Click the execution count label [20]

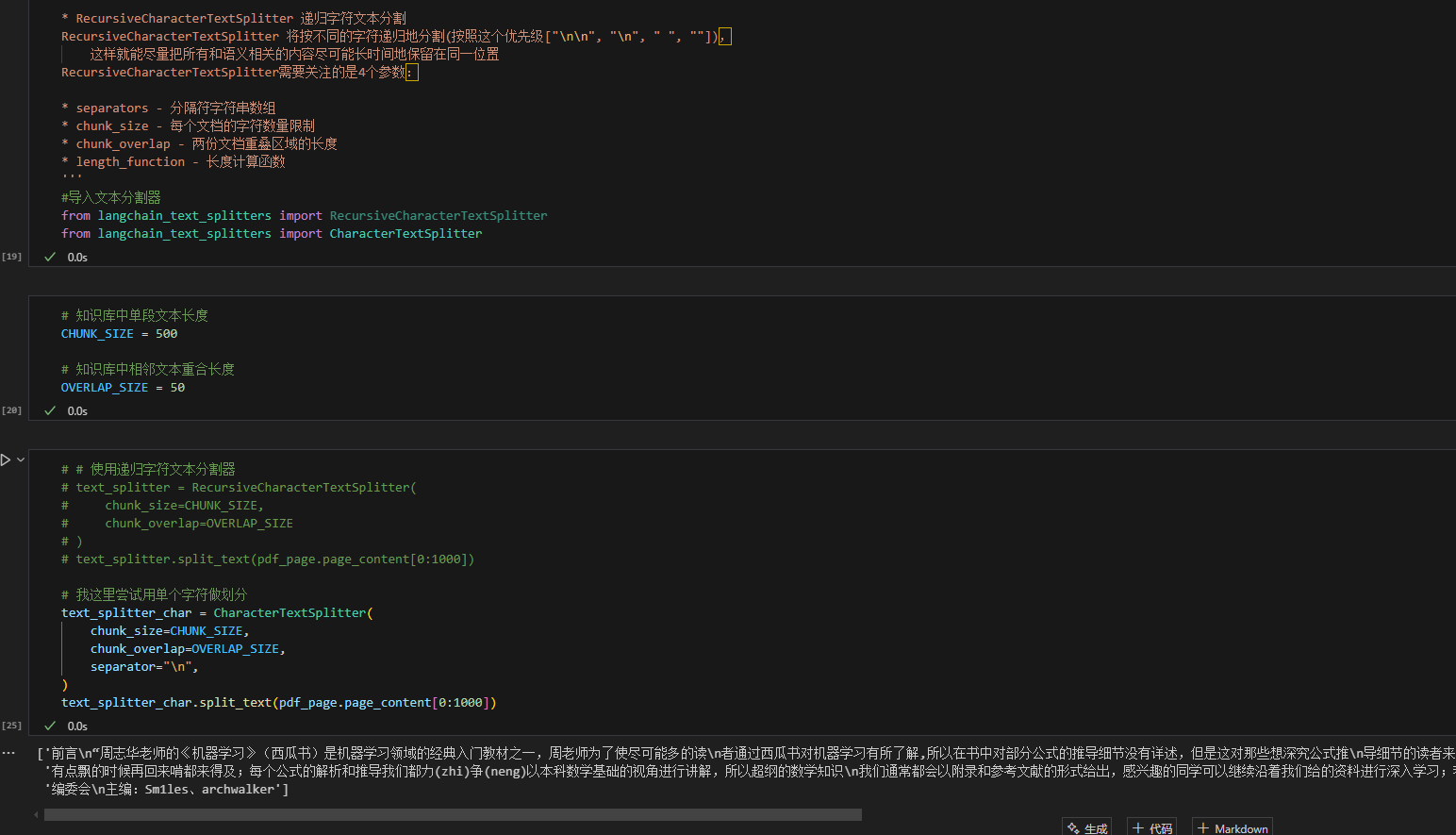click(11, 410)
